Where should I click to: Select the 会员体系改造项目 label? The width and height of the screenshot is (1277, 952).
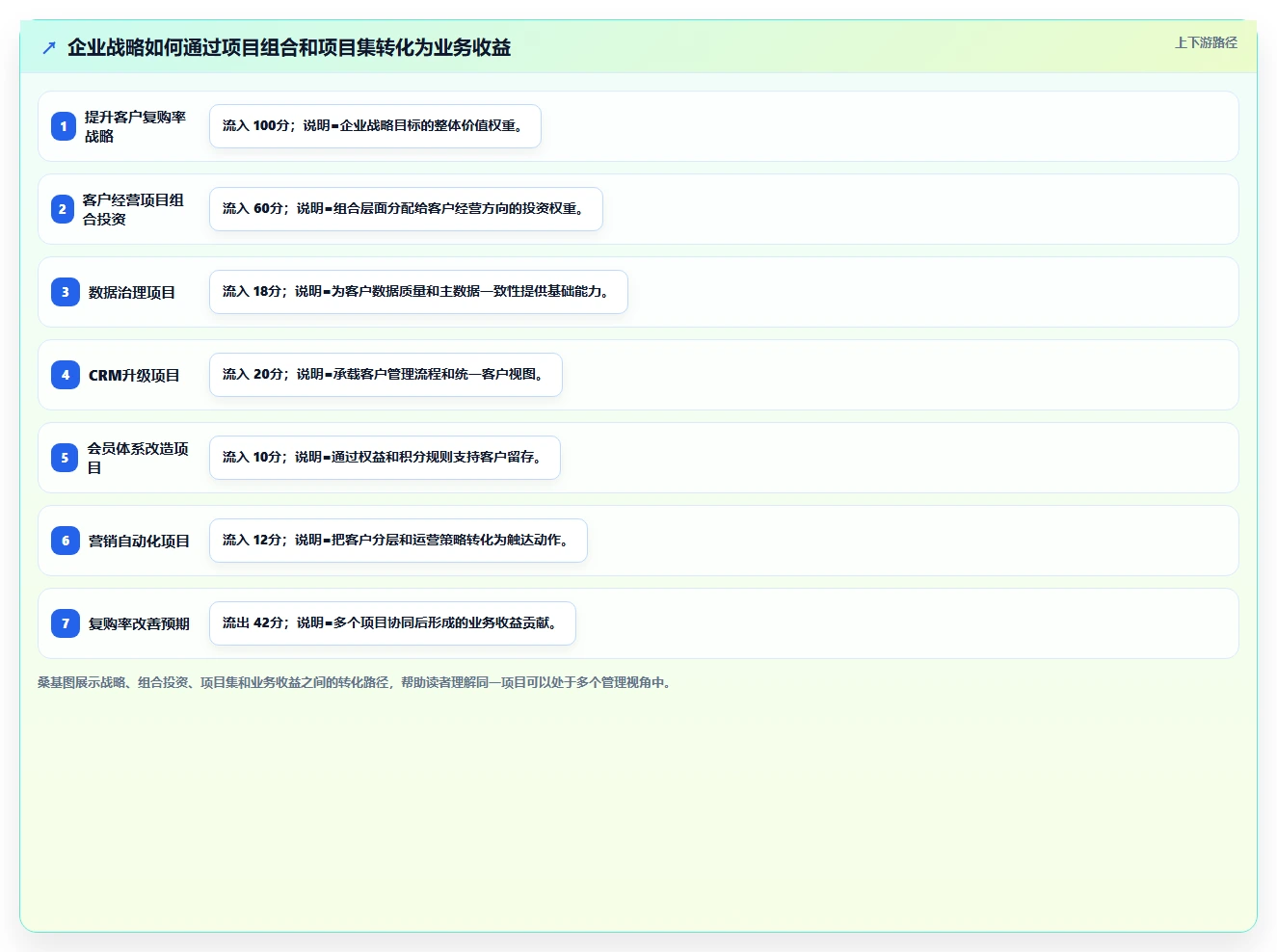pos(138,458)
